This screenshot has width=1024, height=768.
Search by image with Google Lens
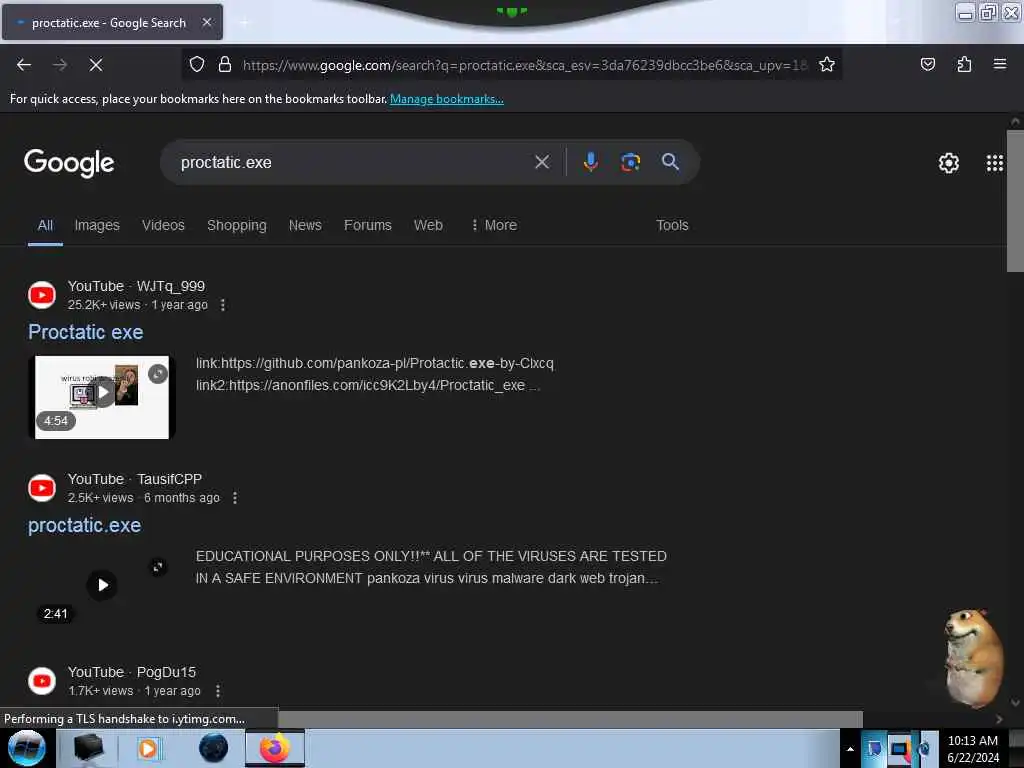tap(630, 162)
